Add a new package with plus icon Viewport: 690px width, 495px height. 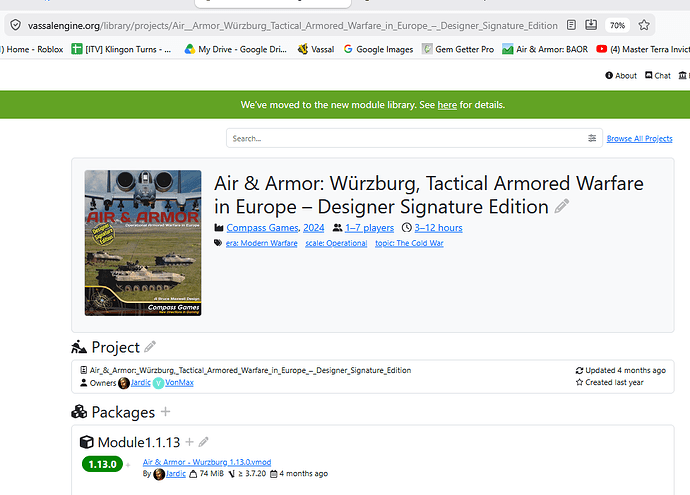(x=165, y=412)
